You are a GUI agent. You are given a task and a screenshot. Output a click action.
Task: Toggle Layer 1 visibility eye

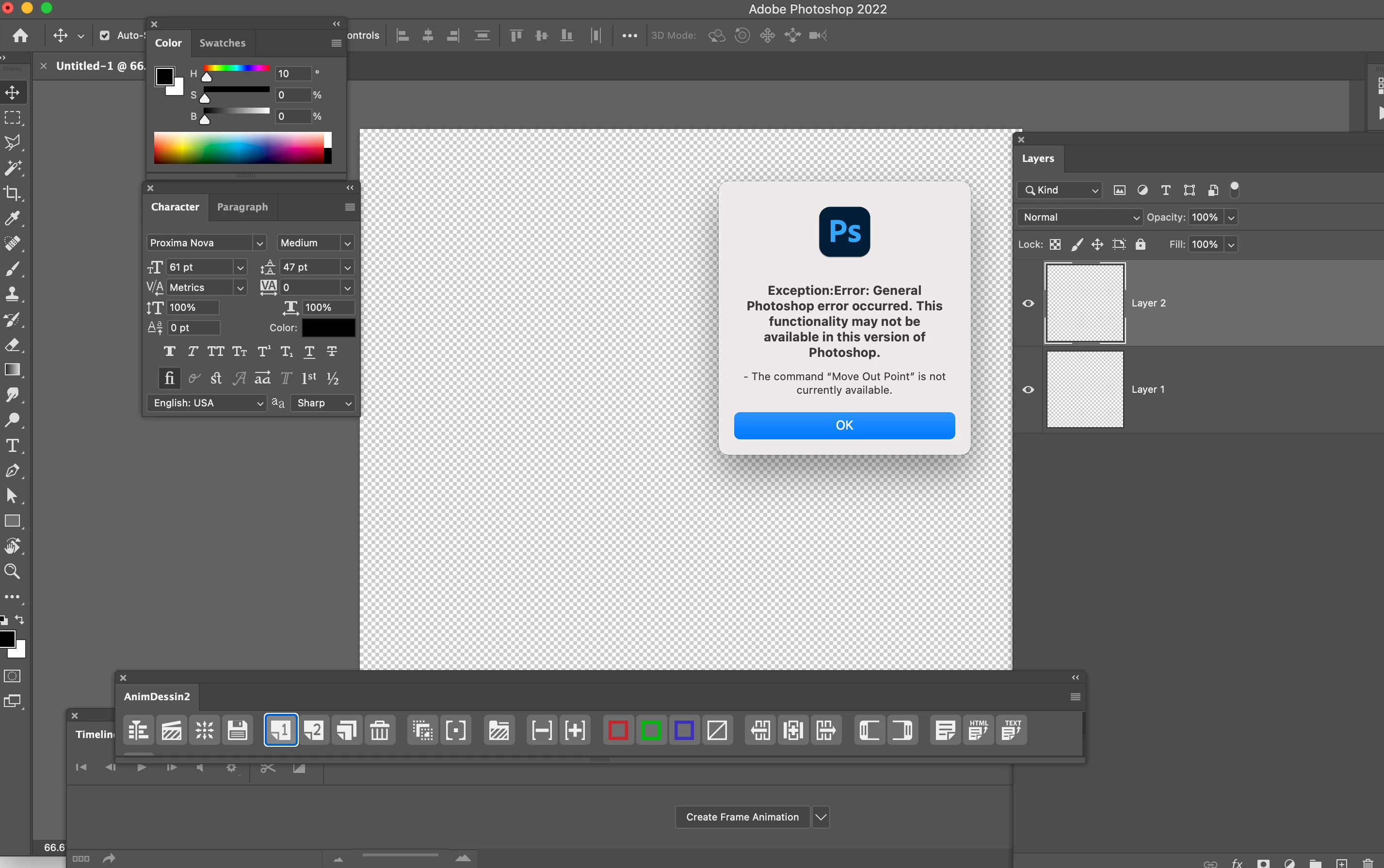[x=1028, y=390]
